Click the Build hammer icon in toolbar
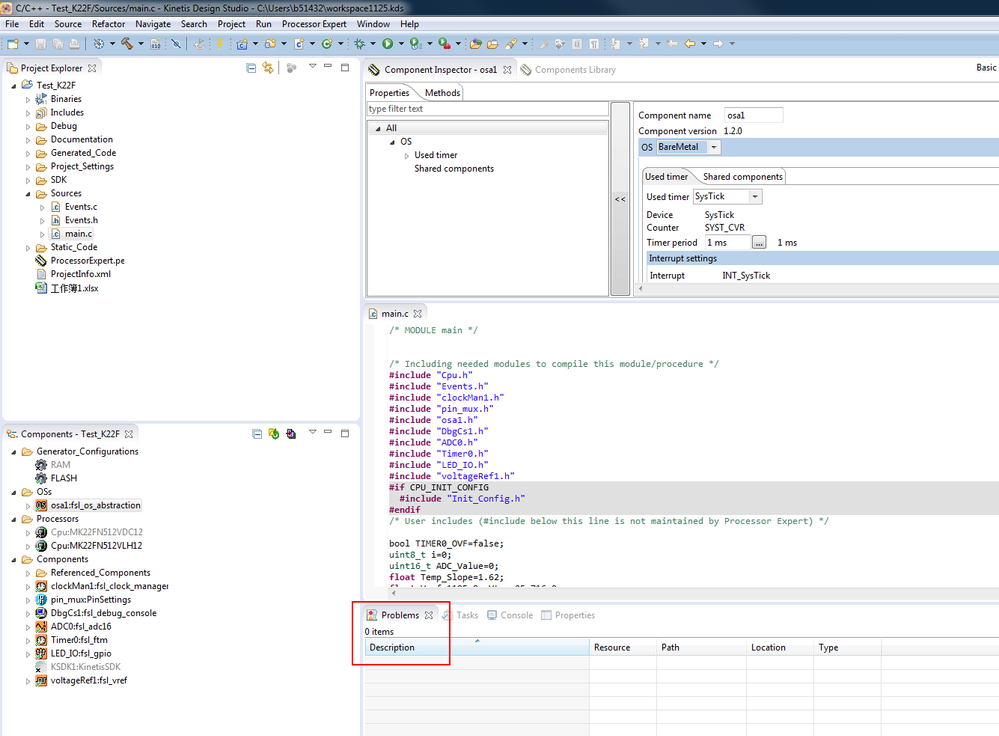This screenshot has width=999, height=736. pyautogui.click(x=126, y=44)
